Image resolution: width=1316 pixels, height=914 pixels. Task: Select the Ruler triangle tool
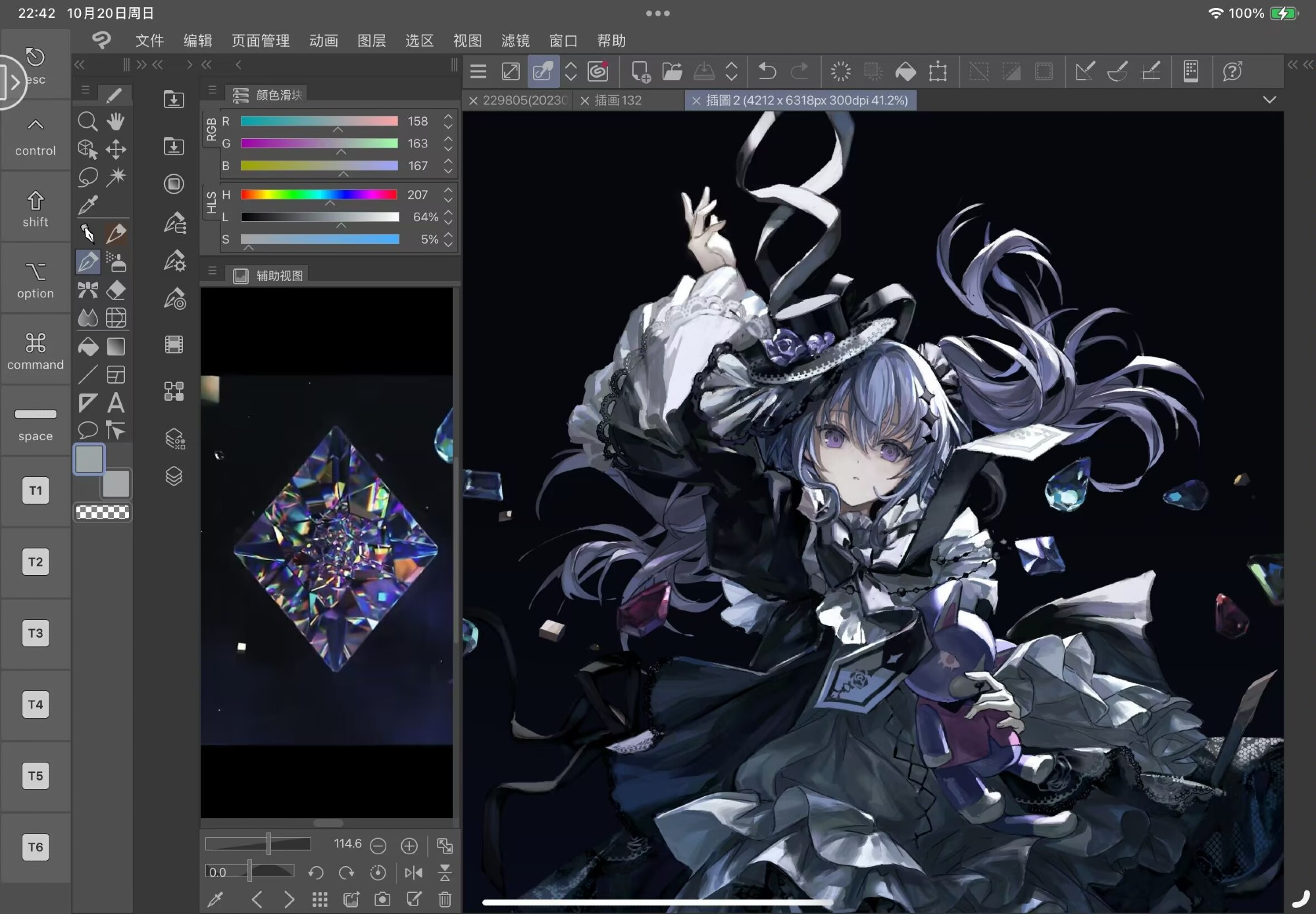coord(88,403)
